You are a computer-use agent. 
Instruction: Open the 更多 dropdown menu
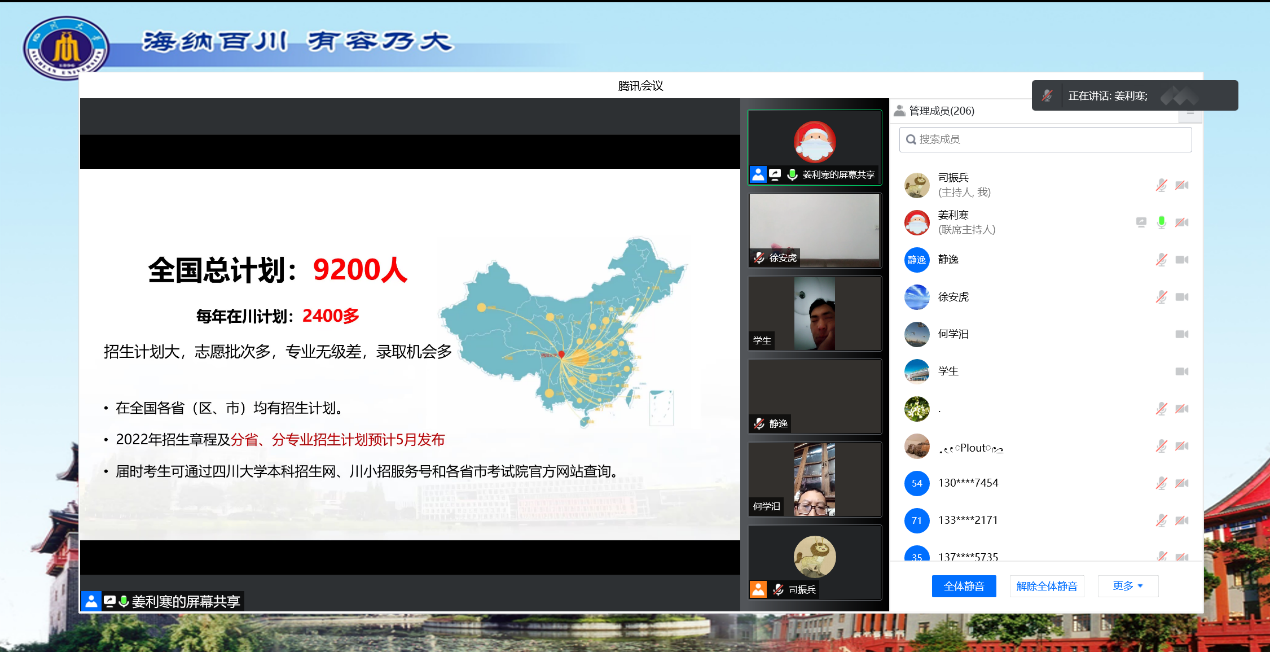tap(1128, 586)
